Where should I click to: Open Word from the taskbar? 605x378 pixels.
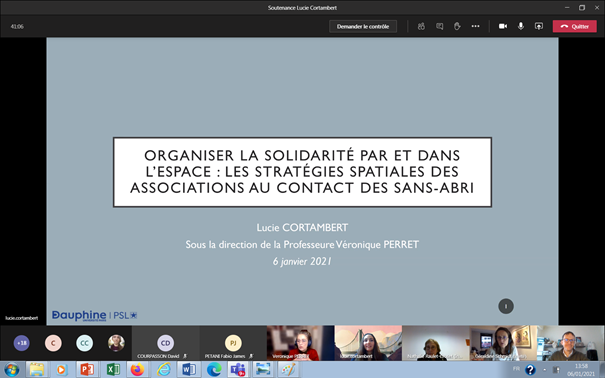click(x=189, y=370)
